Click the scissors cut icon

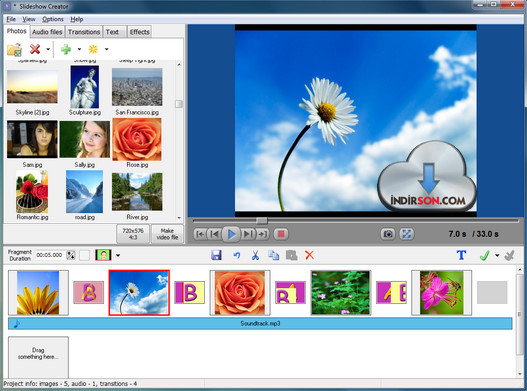(255, 256)
